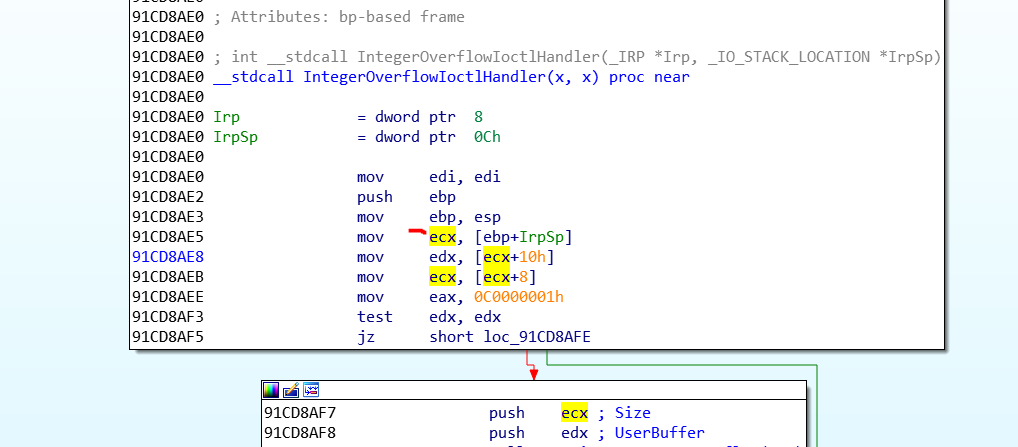Screen dimensions: 1018x447
Task: Click highlighted ecx in push ecx line
Action: pos(574,413)
